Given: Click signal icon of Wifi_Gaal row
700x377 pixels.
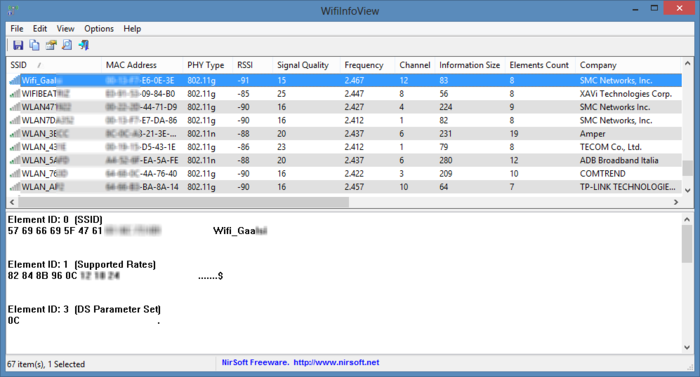Looking at the screenshot, I should pyautogui.click(x=15, y=80).
